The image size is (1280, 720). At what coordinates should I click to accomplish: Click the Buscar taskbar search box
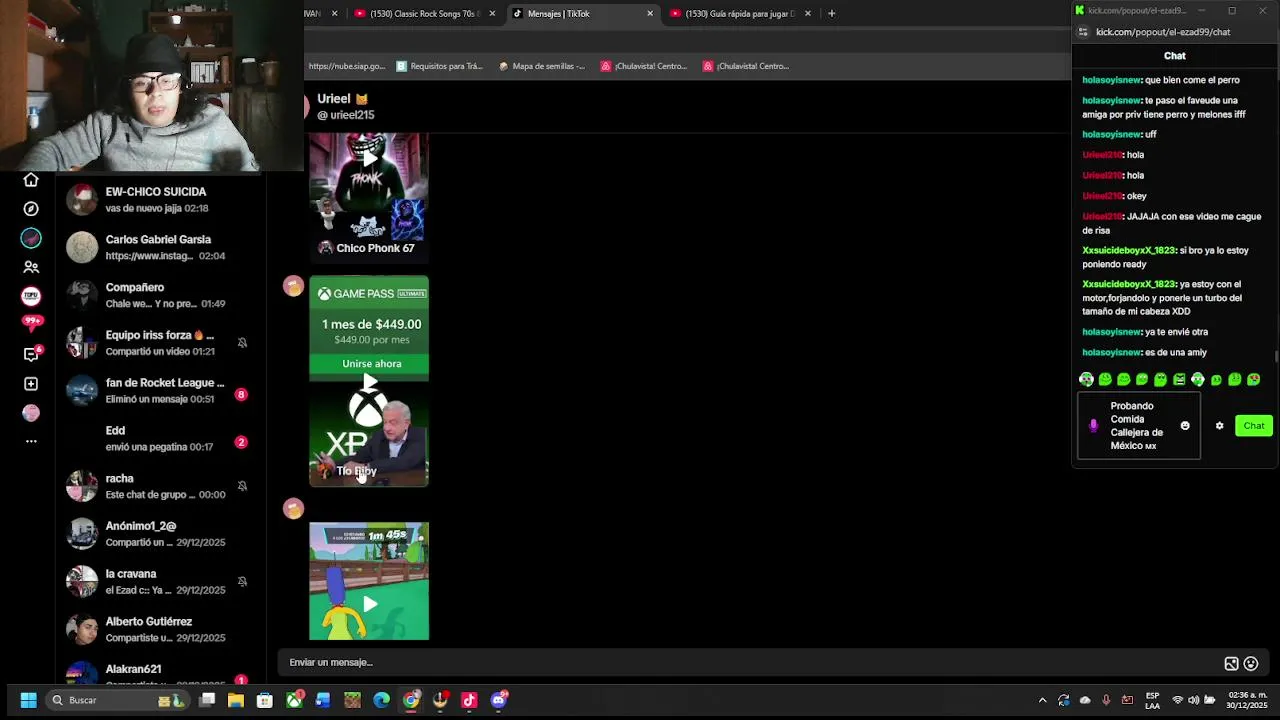(120, 700)
